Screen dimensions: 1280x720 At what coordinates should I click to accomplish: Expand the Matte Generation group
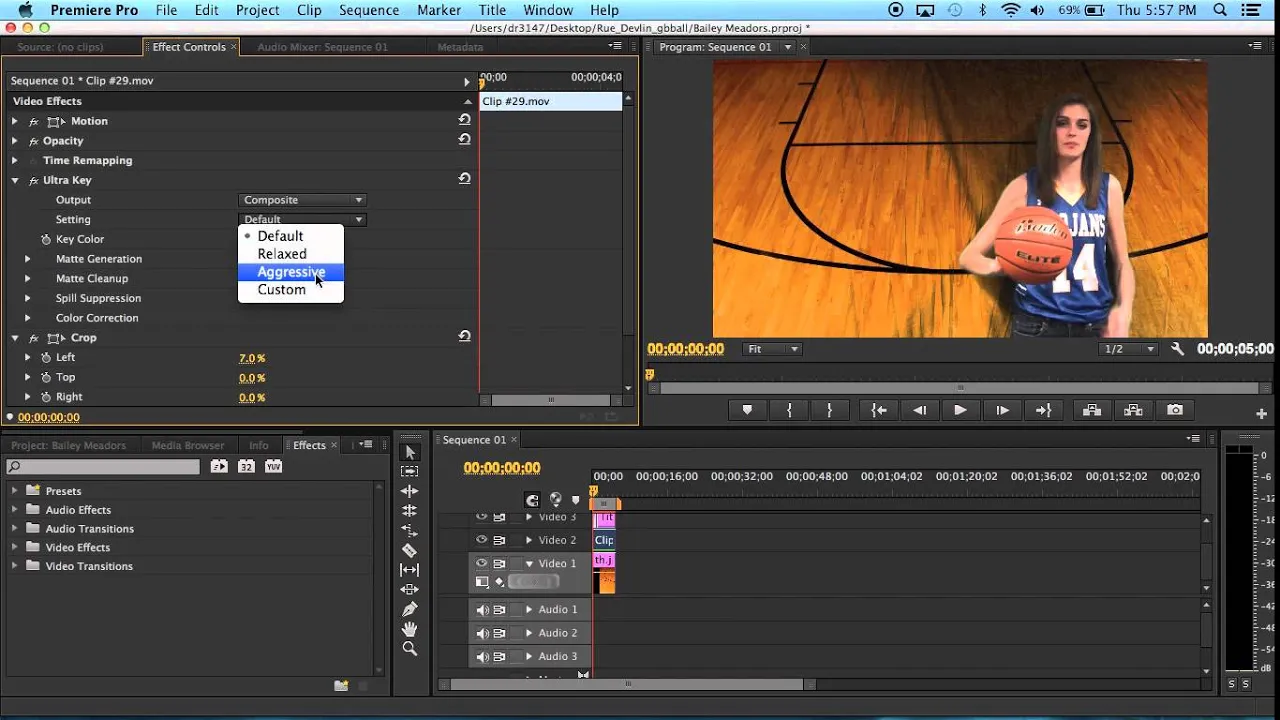click(28, 259)
